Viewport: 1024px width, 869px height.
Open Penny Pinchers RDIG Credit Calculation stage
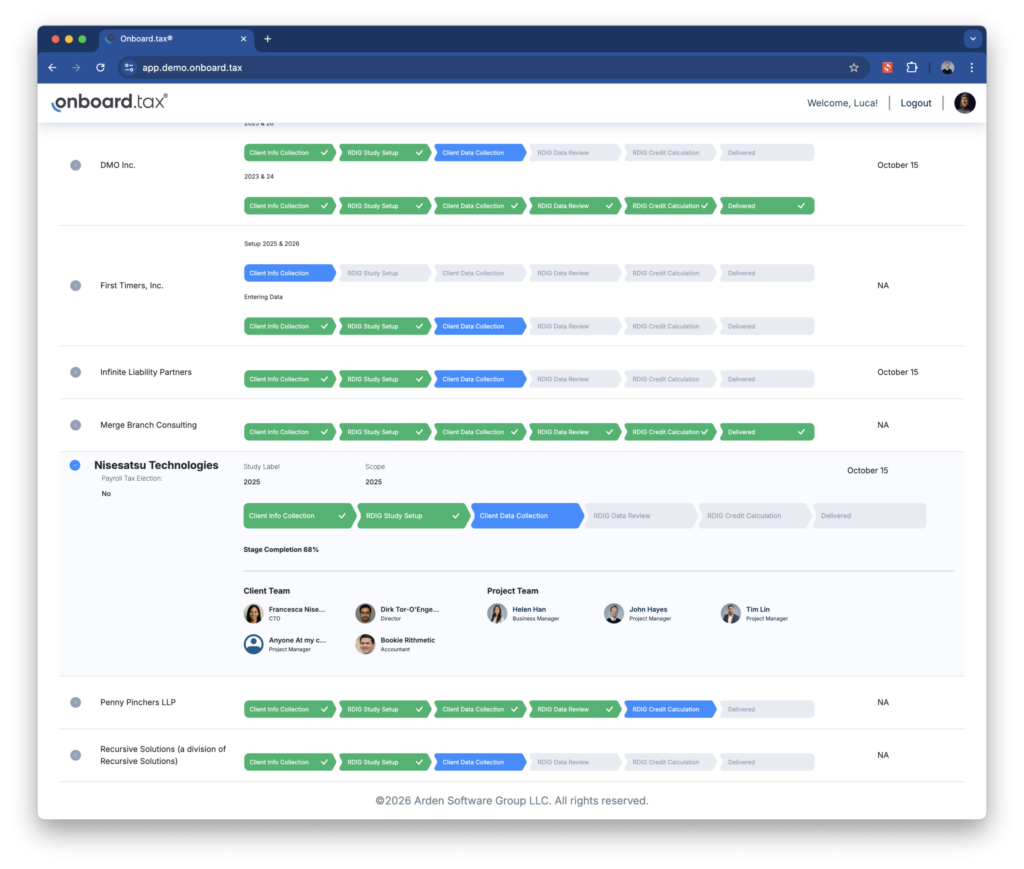[670, 709]
